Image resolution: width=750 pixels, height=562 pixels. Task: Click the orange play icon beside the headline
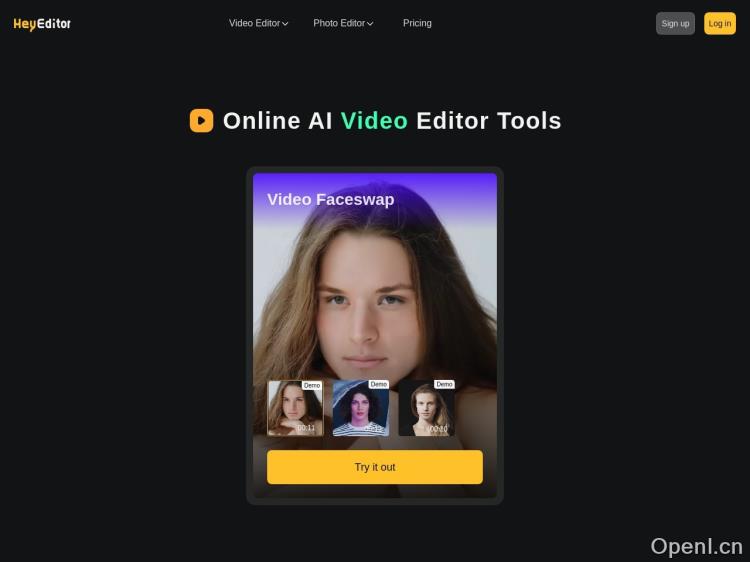(x=201, y=121)
